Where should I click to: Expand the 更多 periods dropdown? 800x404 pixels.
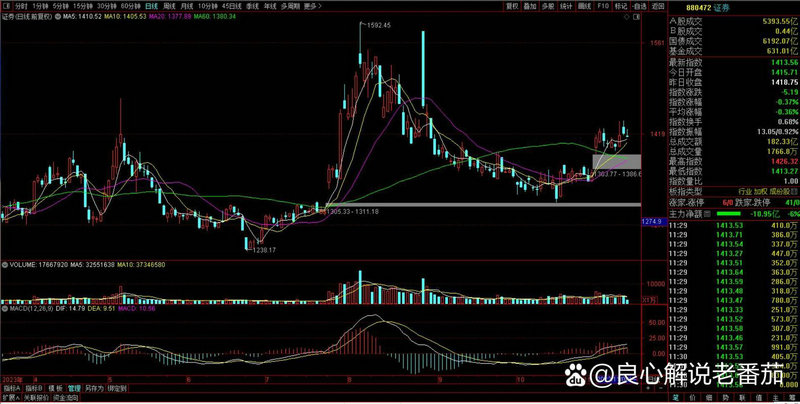(312, 6)
